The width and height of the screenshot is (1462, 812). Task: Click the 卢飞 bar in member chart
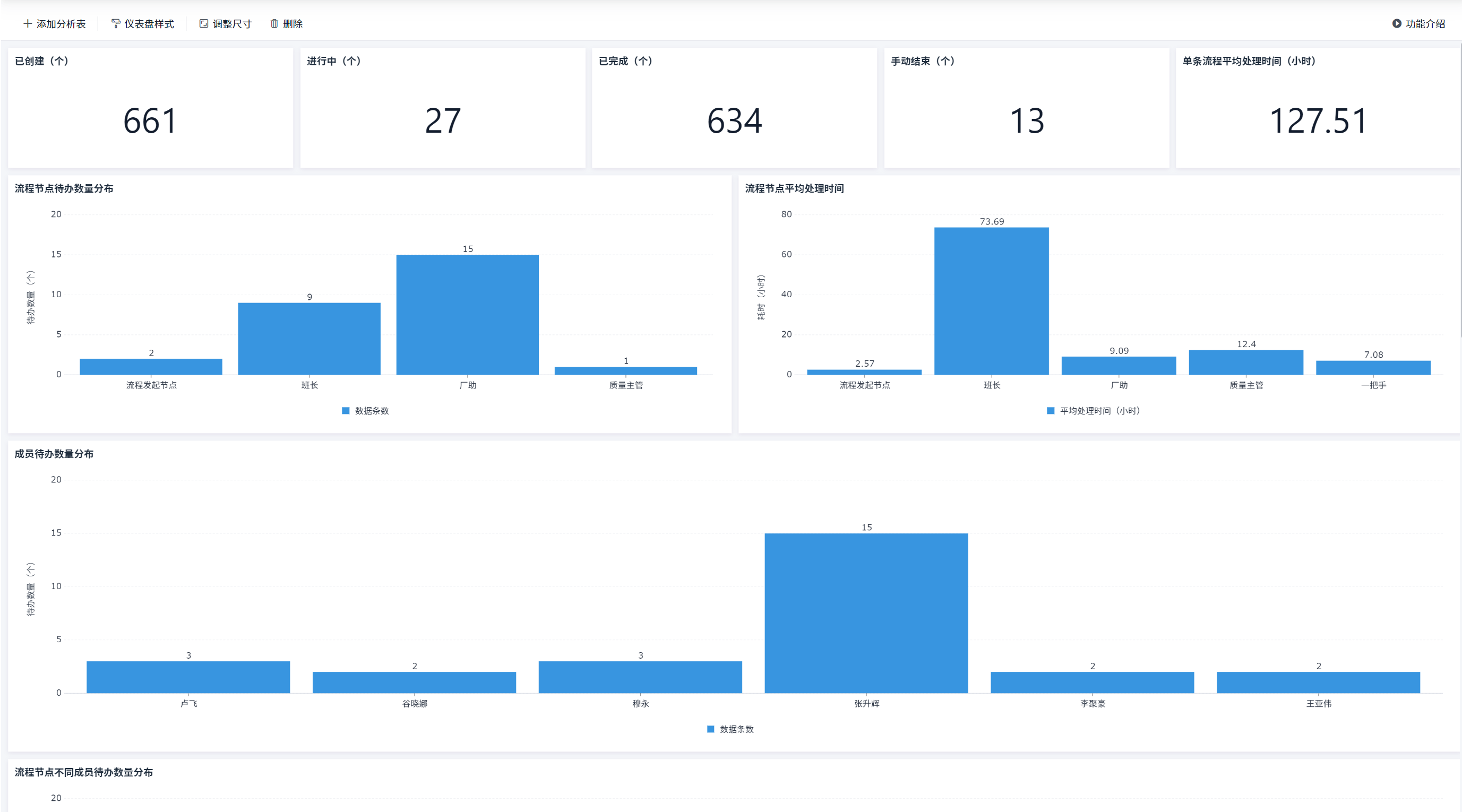188,677
